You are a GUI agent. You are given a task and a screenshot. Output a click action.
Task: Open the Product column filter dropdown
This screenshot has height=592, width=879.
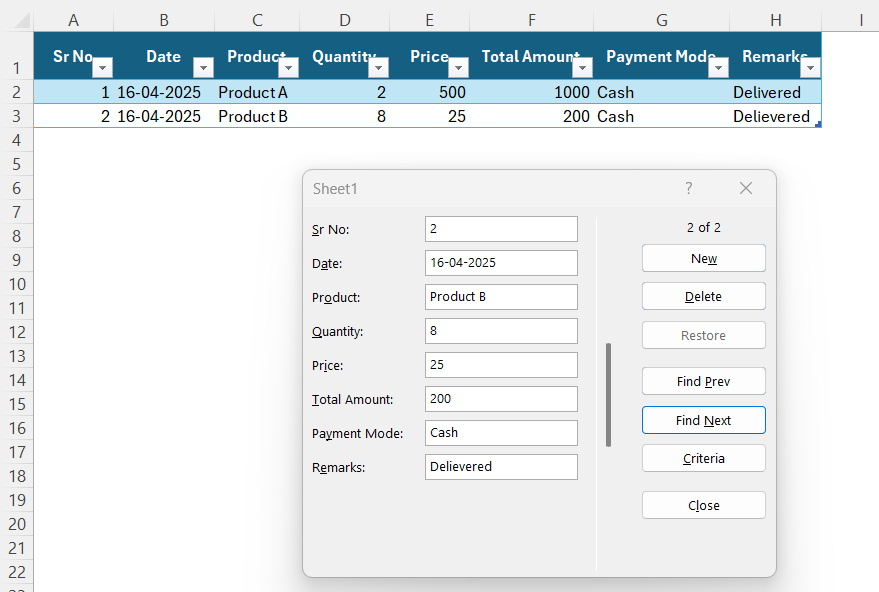tap(289, 68)
